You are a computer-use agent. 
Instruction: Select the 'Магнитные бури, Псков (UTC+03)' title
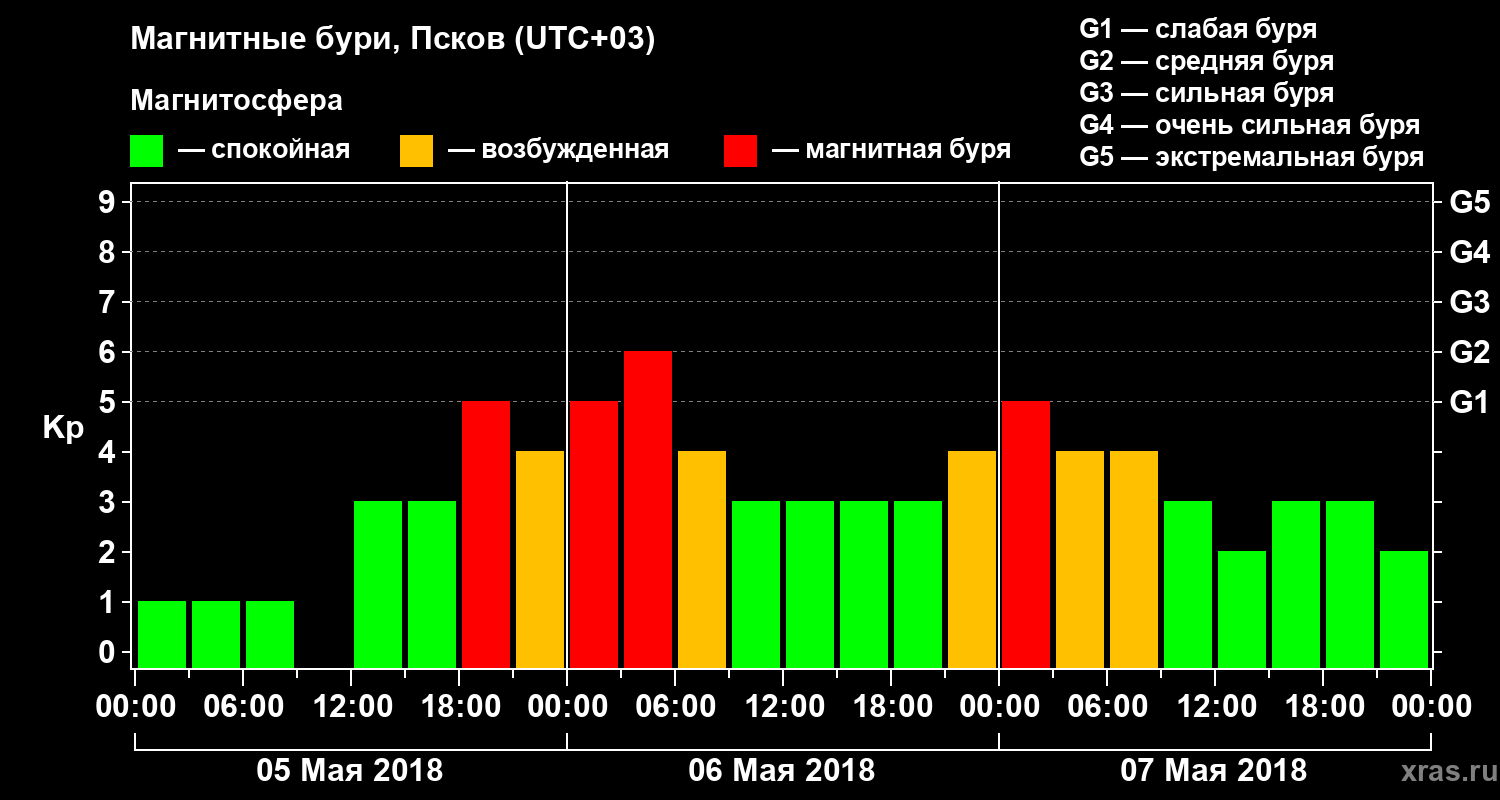(393, 40)
